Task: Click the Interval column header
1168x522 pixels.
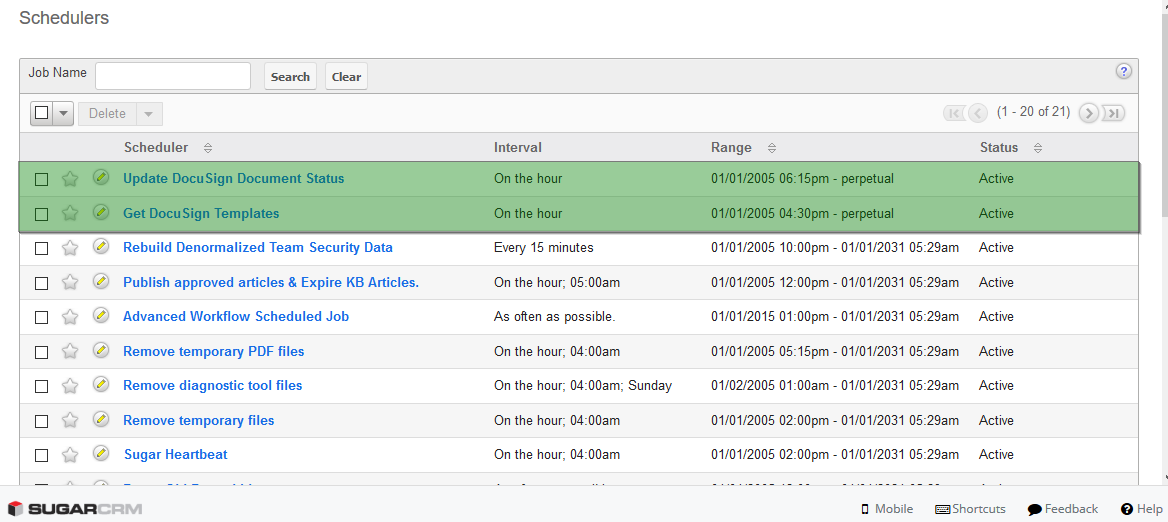Action: coord(518,147)
